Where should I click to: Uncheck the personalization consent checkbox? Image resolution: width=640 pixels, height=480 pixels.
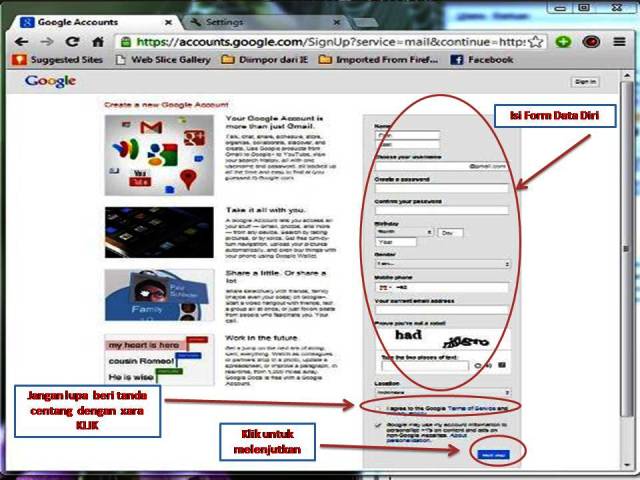point(378,425)
